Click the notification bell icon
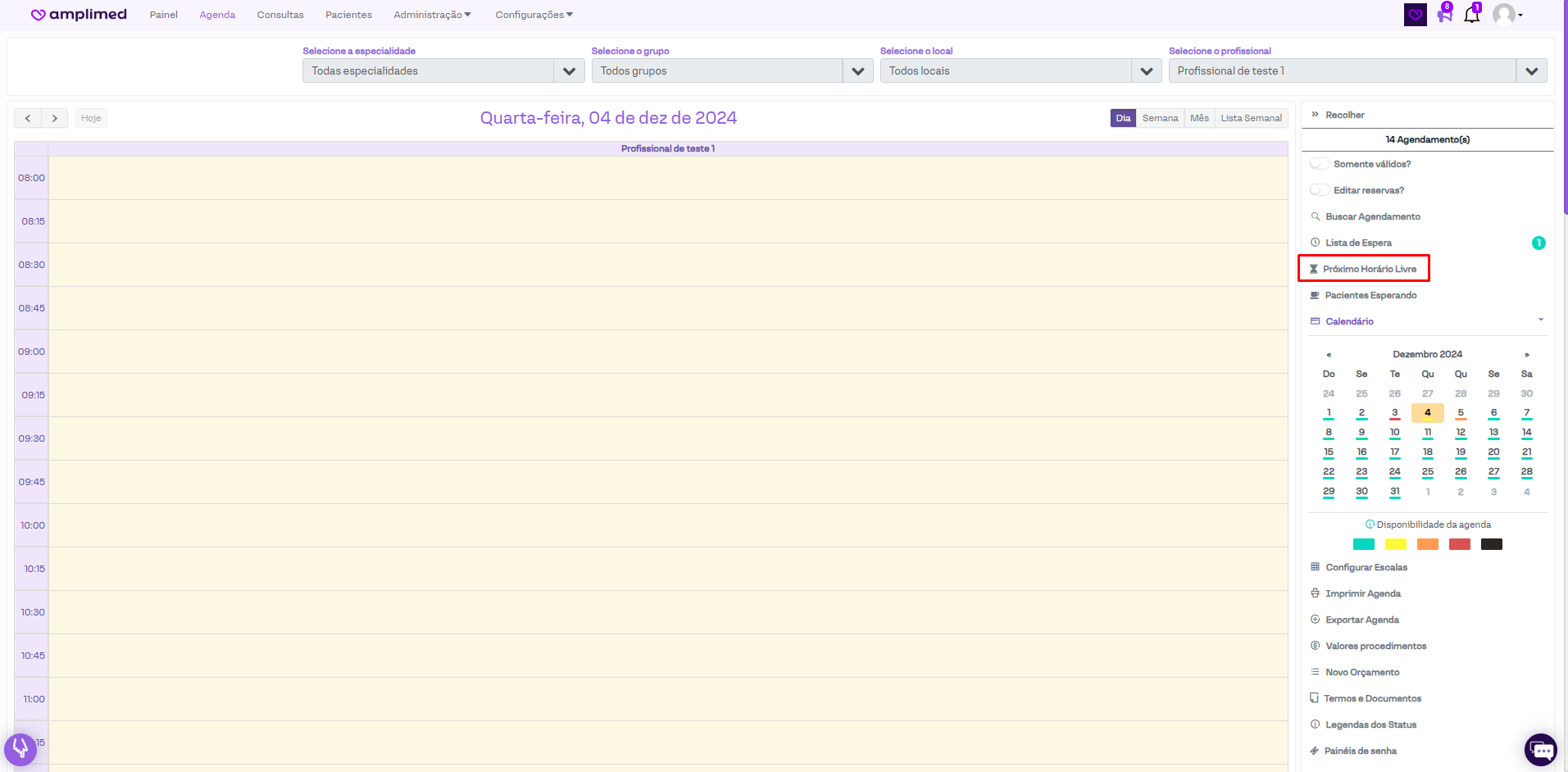This screenshot has height=772, width=1568. (1472, 15)
